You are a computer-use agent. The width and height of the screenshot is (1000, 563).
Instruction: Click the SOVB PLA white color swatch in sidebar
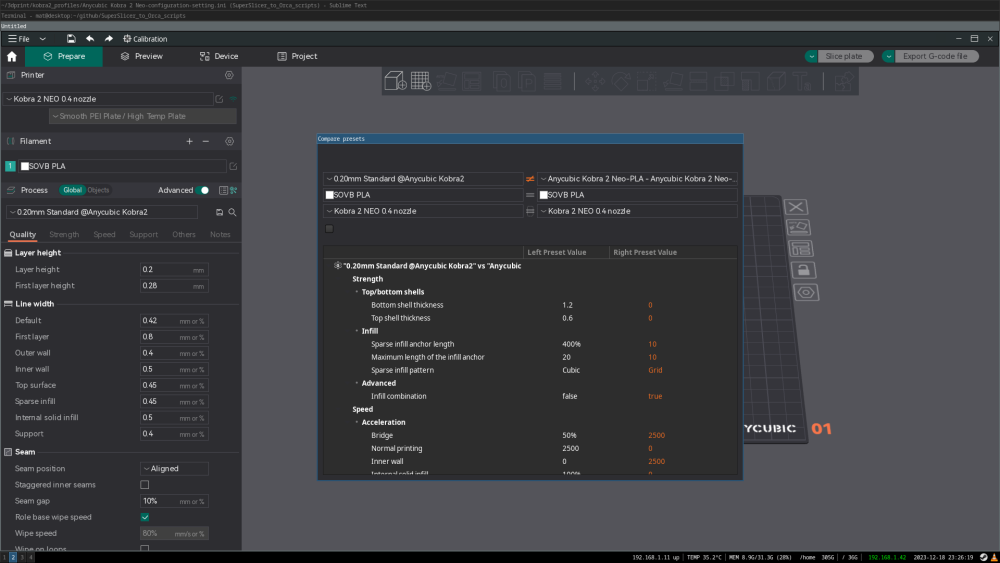pos(25,166)
